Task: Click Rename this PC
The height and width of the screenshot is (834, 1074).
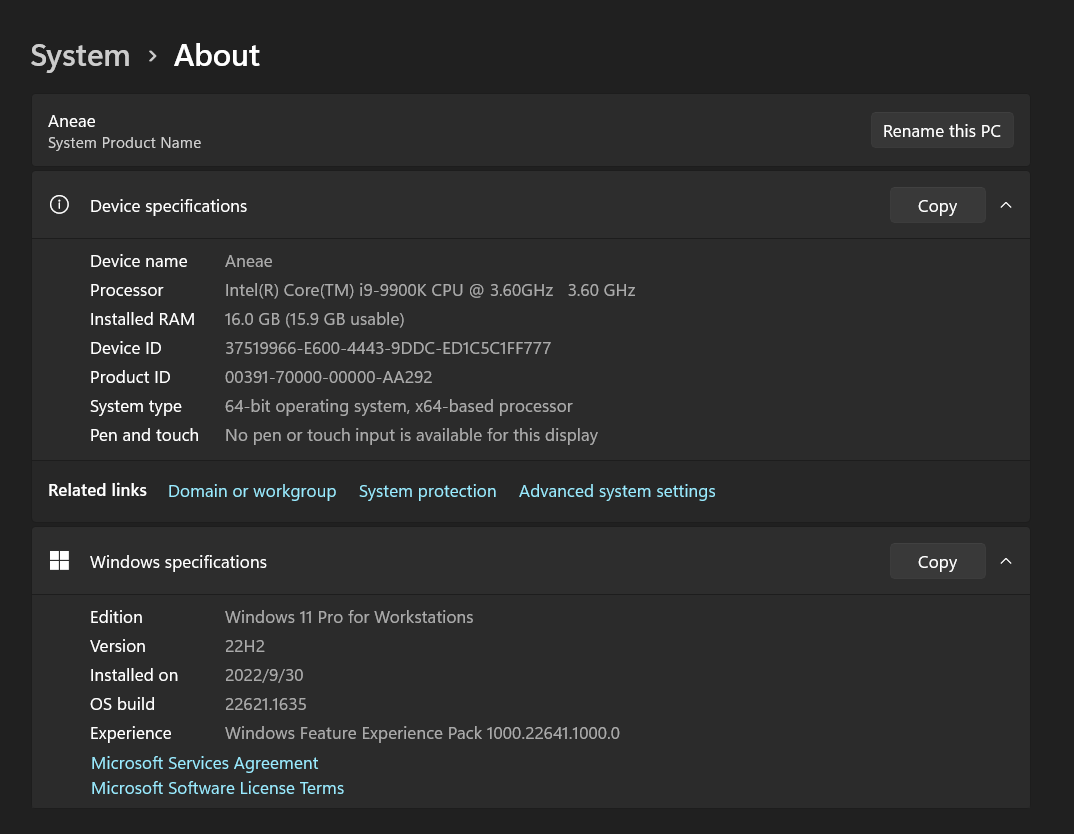Action: 941,130
